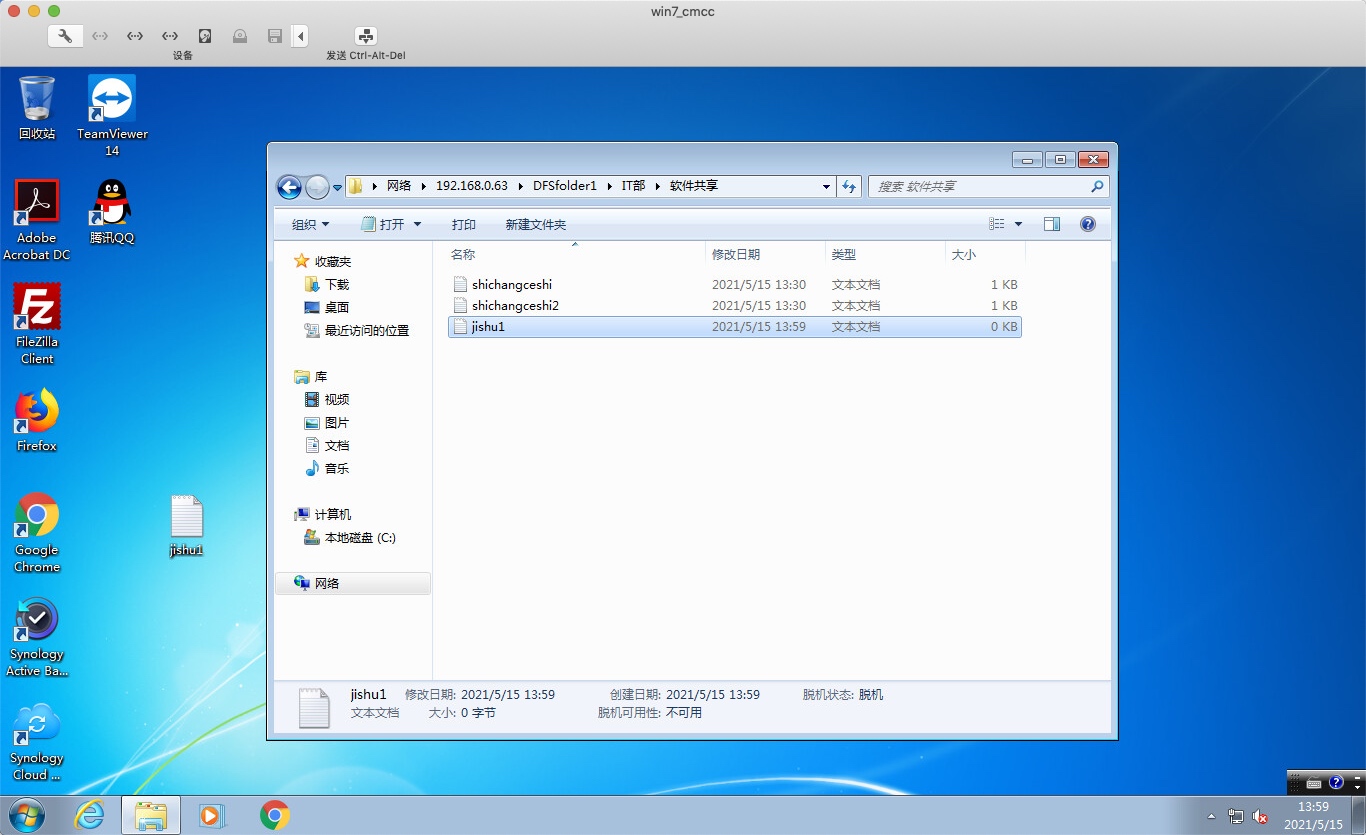
Task: Open the 组织 menu
Action: point(310,224)
